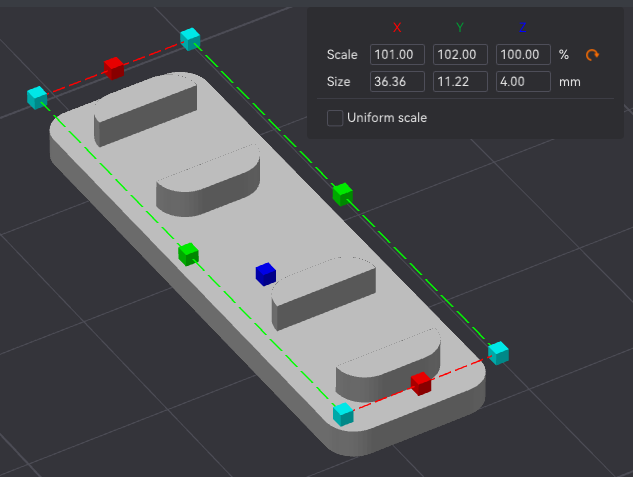Screen dimensions: 633x477
Task: Select the cyan corner handle at the rightmost corner
Action: (x=498, y=352)
